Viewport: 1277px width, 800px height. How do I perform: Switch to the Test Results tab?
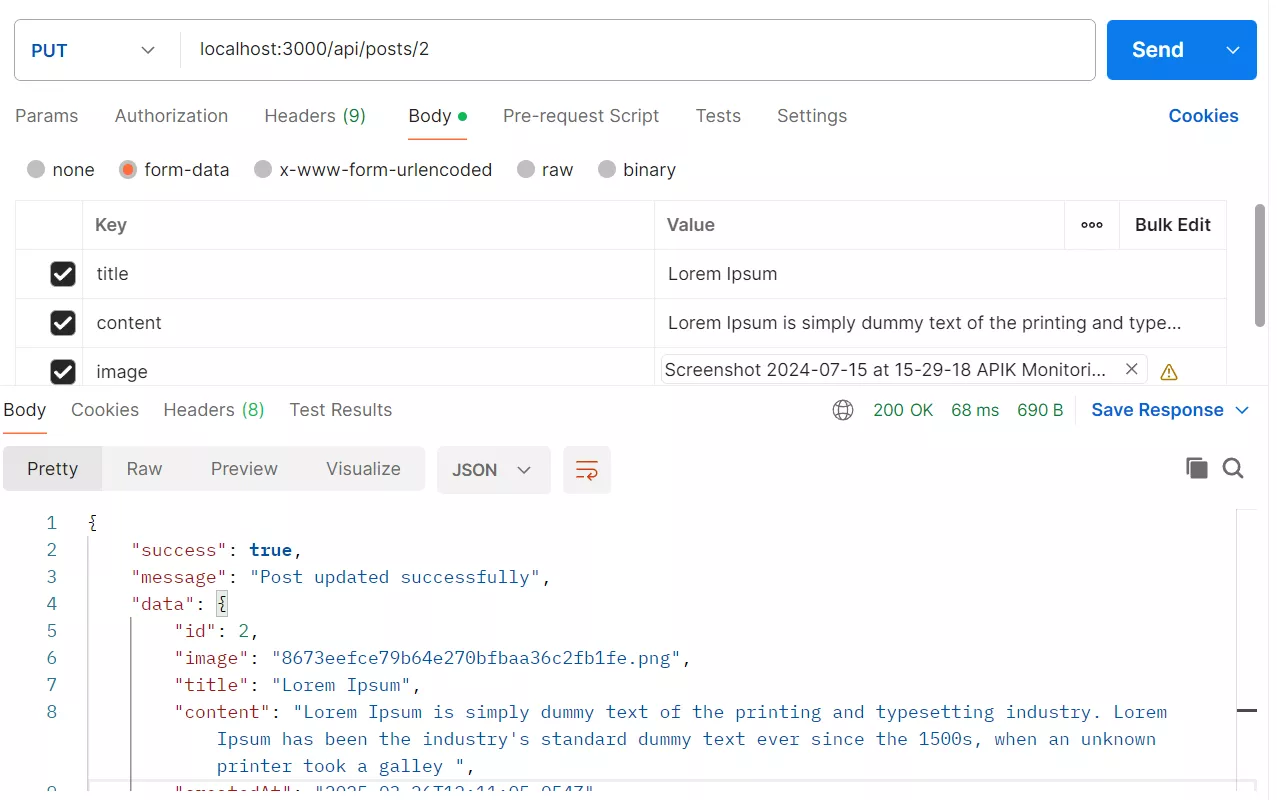coord(341,410)
